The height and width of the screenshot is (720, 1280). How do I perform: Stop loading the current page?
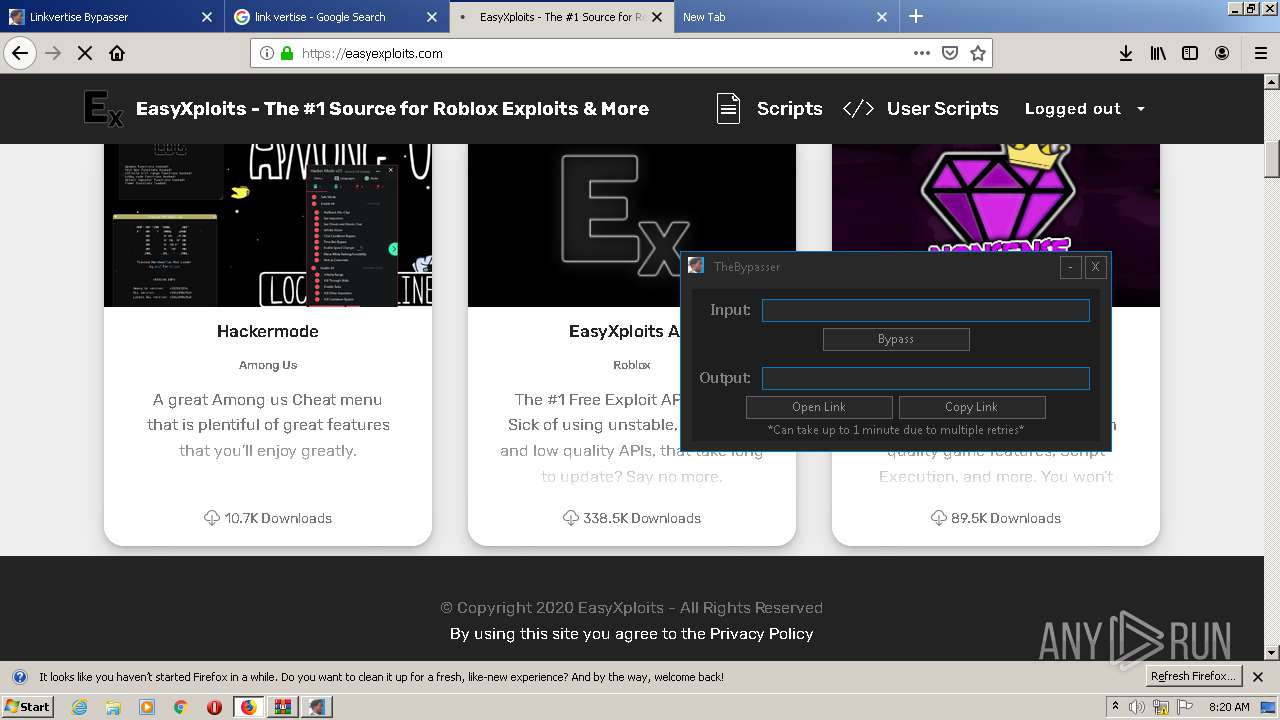(x=85, y=53)
